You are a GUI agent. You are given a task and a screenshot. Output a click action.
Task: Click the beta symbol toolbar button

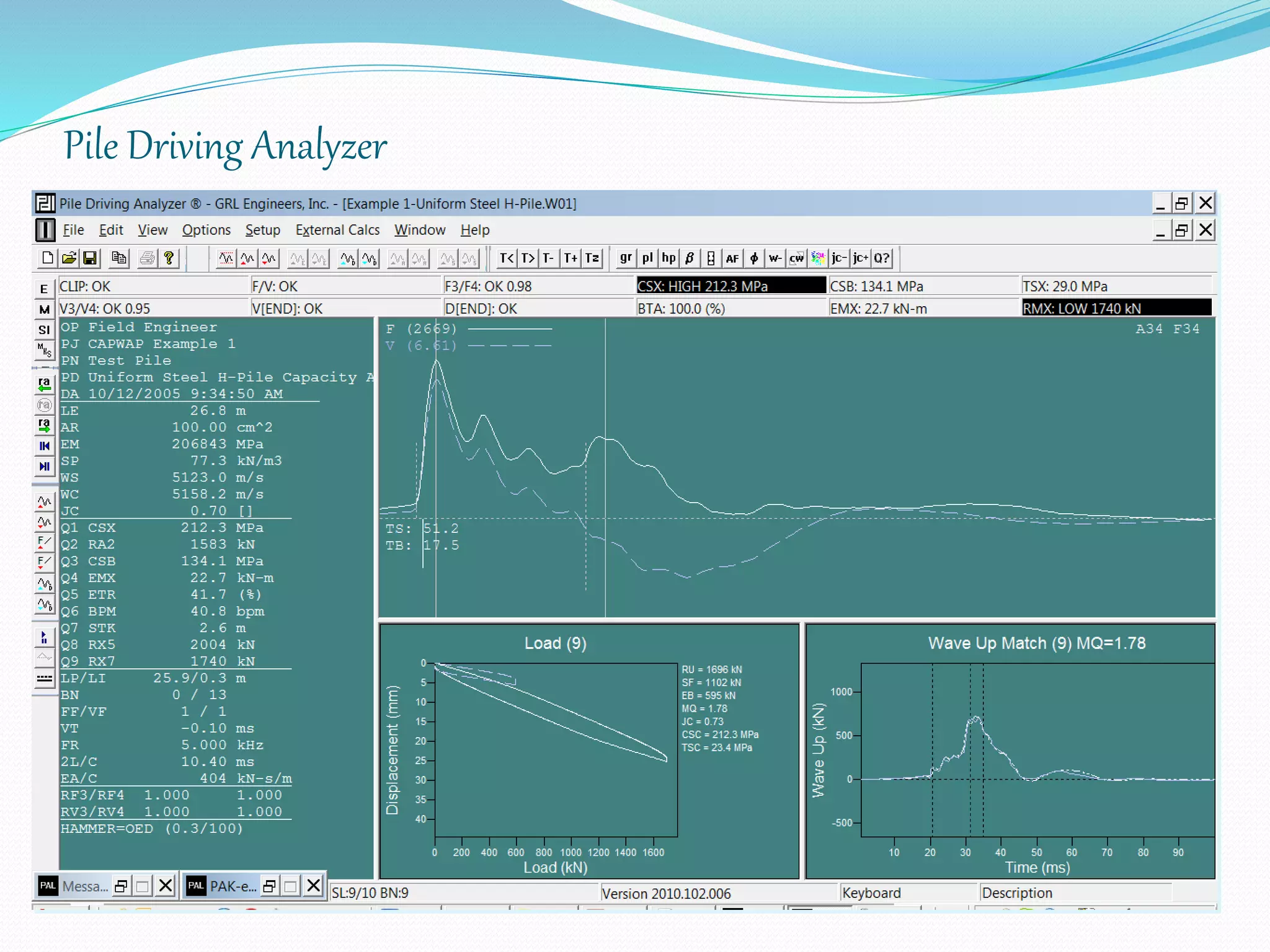pyautogui.click(x=690, y=258)
